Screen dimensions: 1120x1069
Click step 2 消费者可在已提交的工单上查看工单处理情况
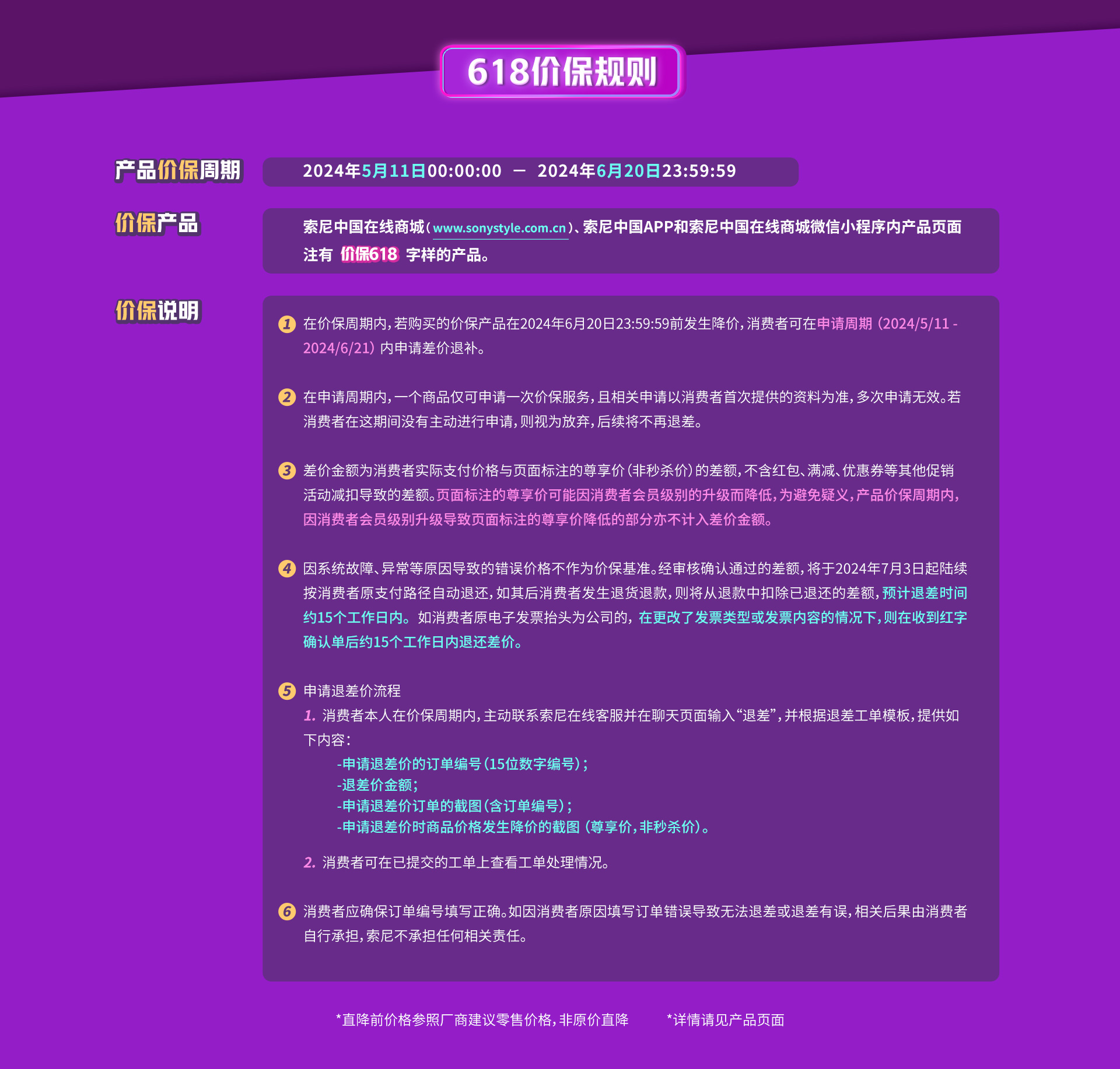457,863
